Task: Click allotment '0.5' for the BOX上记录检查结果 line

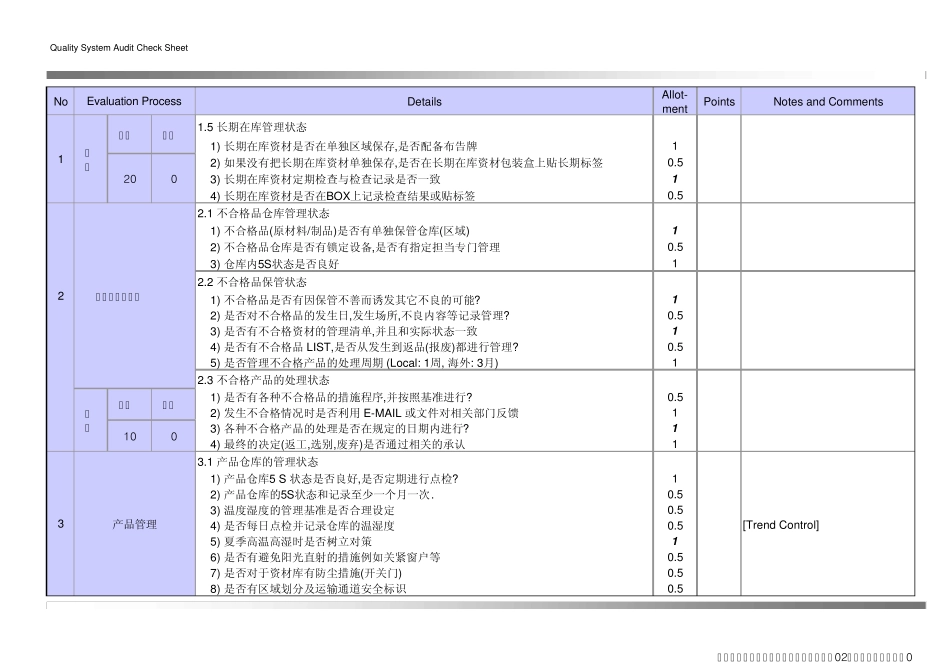Action: [x=675, y=196]
